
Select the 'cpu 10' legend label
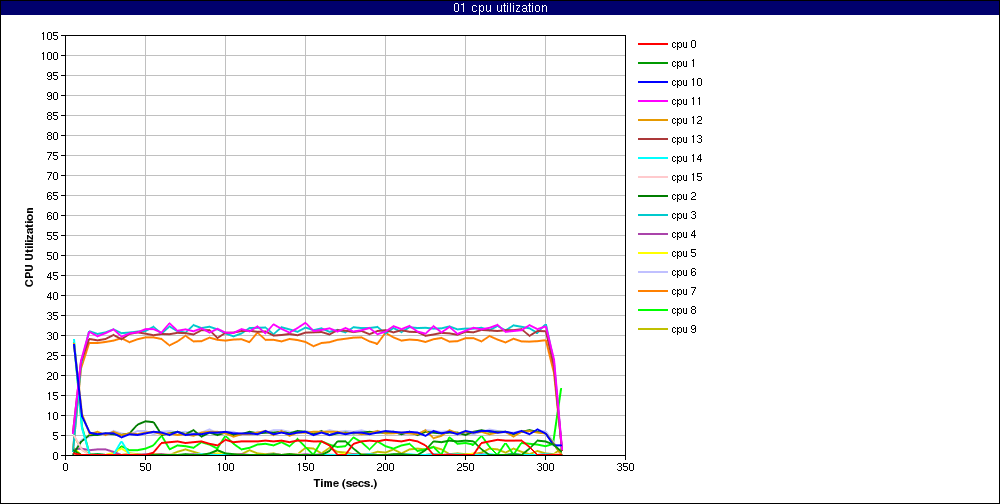686,82
